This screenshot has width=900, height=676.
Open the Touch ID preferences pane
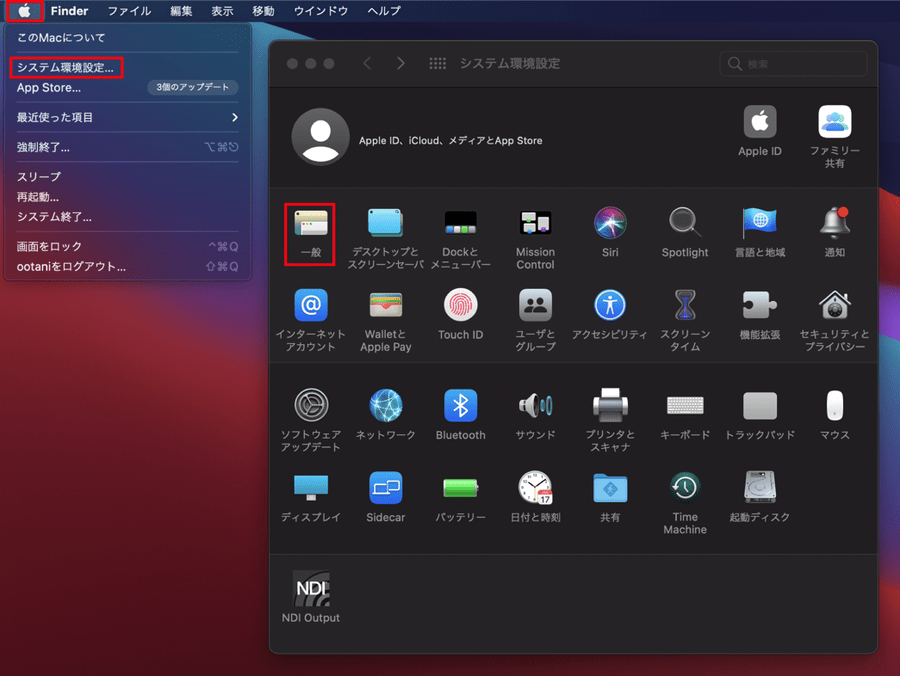tap(460, 305)
